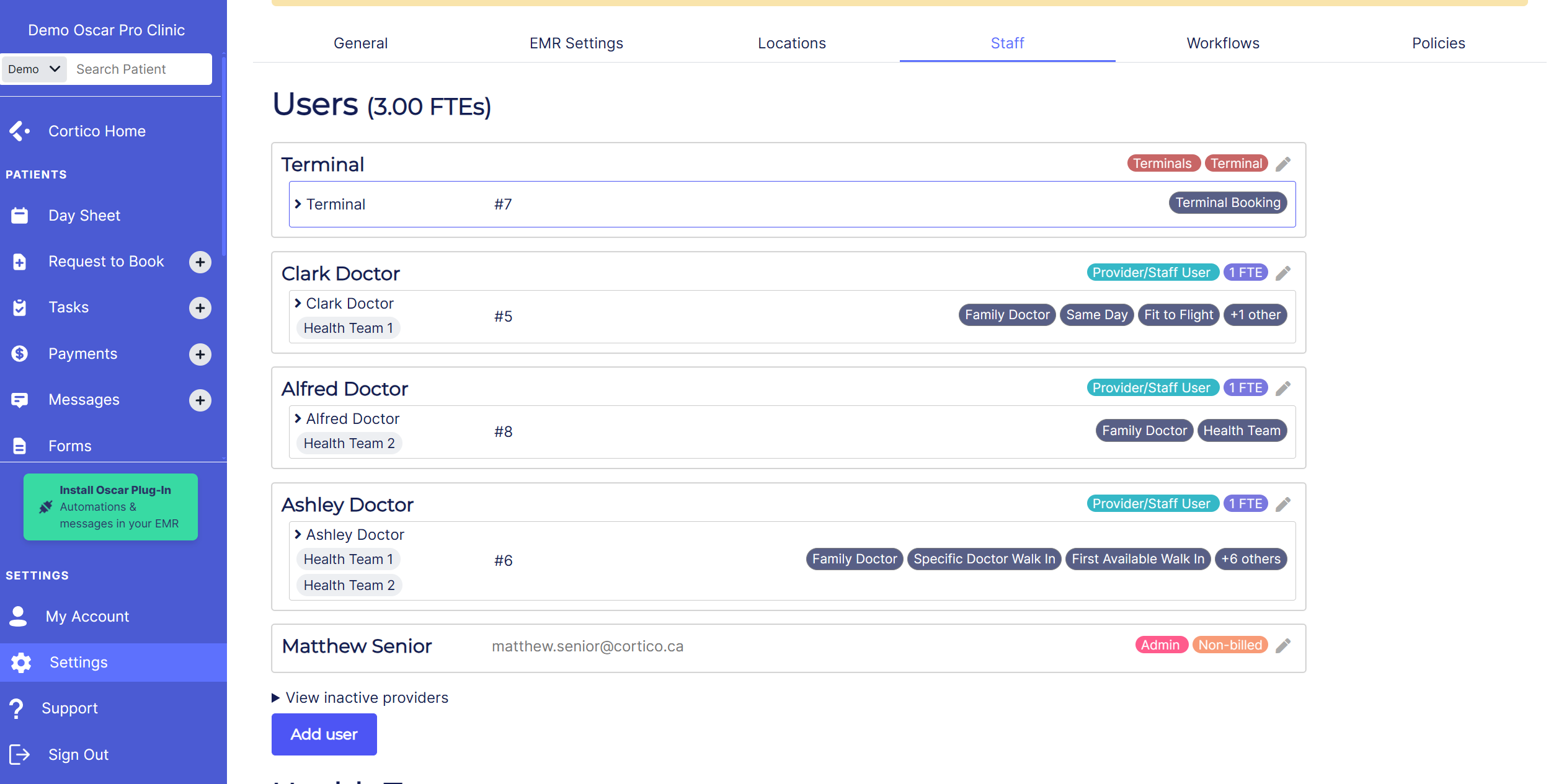Click pencil icon for Ashley Doctor

[x=1283, y=504]
